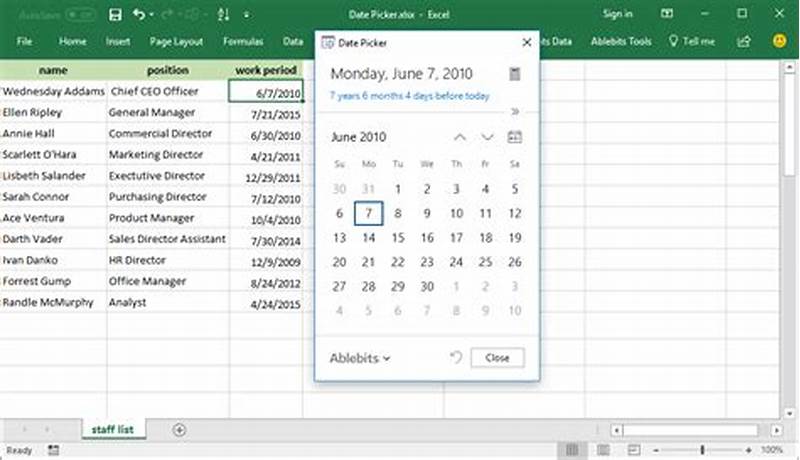Image resolution: width=800 pixels, height=460 pixels.
Task: Open the Ablebits dropdown in Date Picker
Action: [360, 358]
